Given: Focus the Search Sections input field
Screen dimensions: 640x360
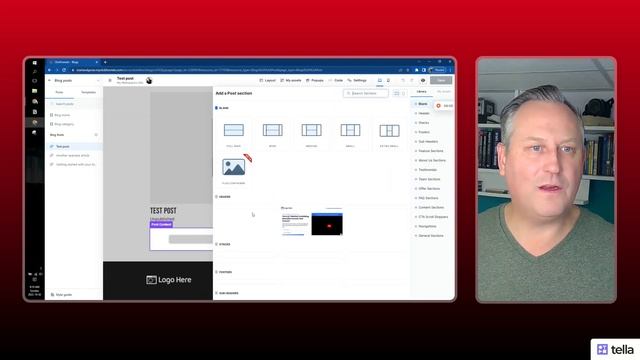Looking at the screenshot, I should 366,93.
